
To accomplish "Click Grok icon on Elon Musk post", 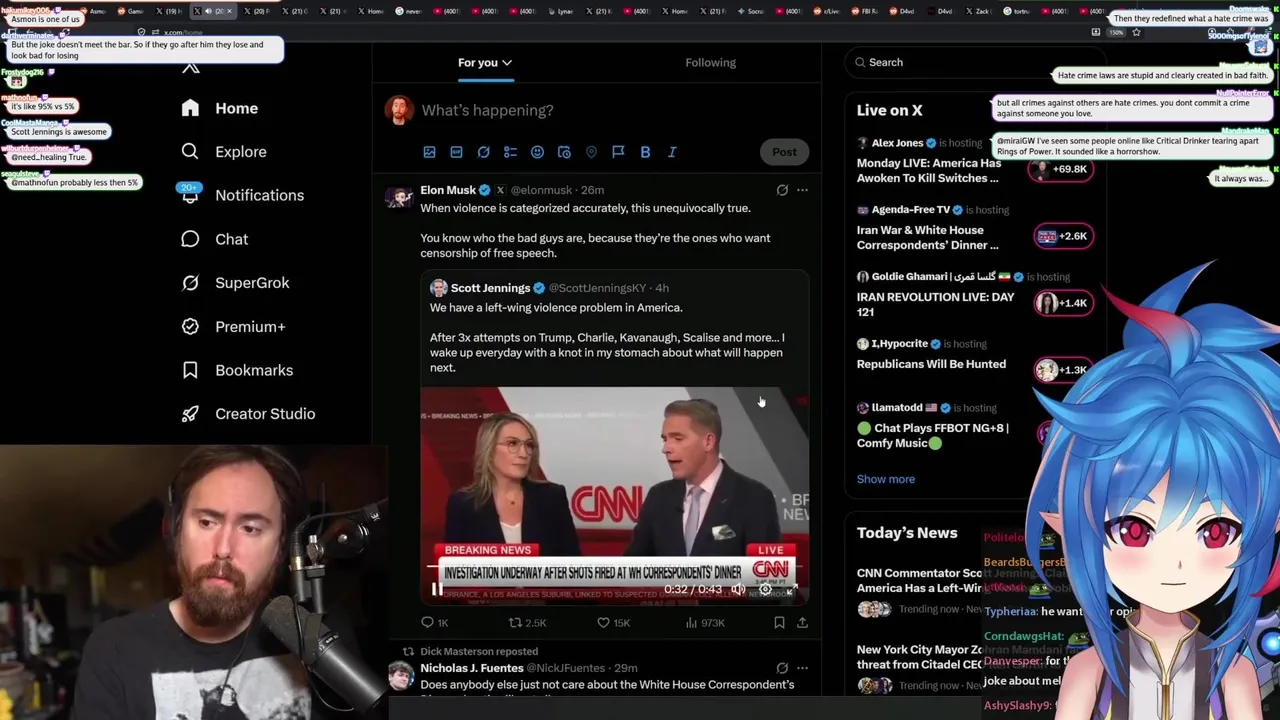I will click(x=782, y=190).
